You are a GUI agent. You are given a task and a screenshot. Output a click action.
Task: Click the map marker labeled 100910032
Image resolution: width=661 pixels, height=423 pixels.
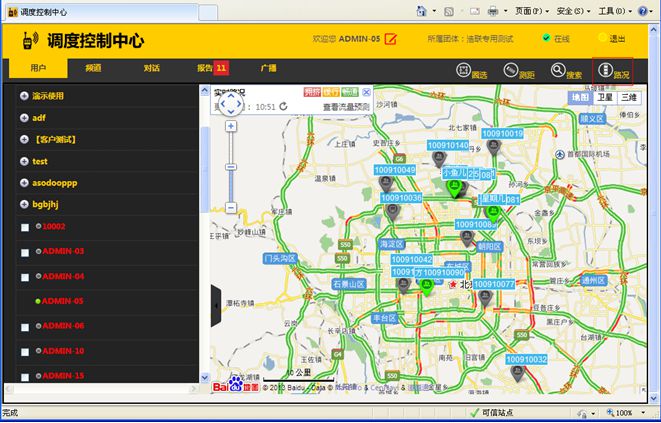pos(517,373)
